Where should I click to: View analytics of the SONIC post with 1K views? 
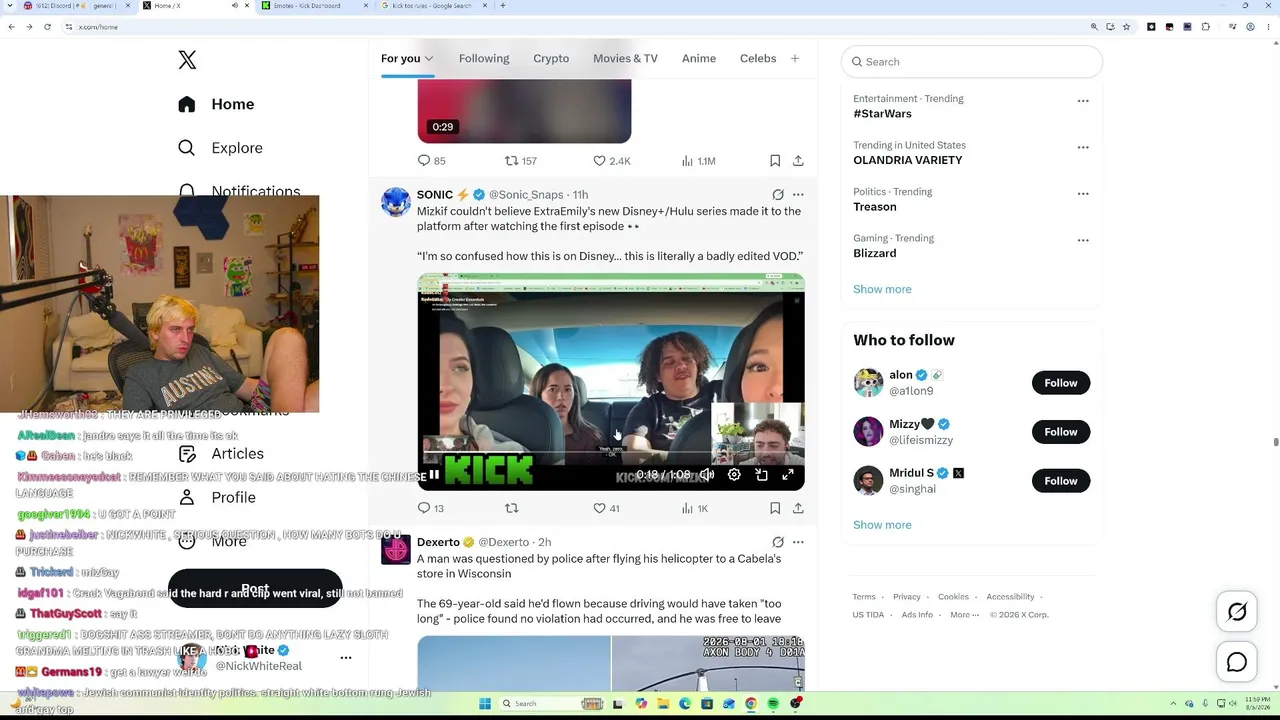click(x=695, y=508)
